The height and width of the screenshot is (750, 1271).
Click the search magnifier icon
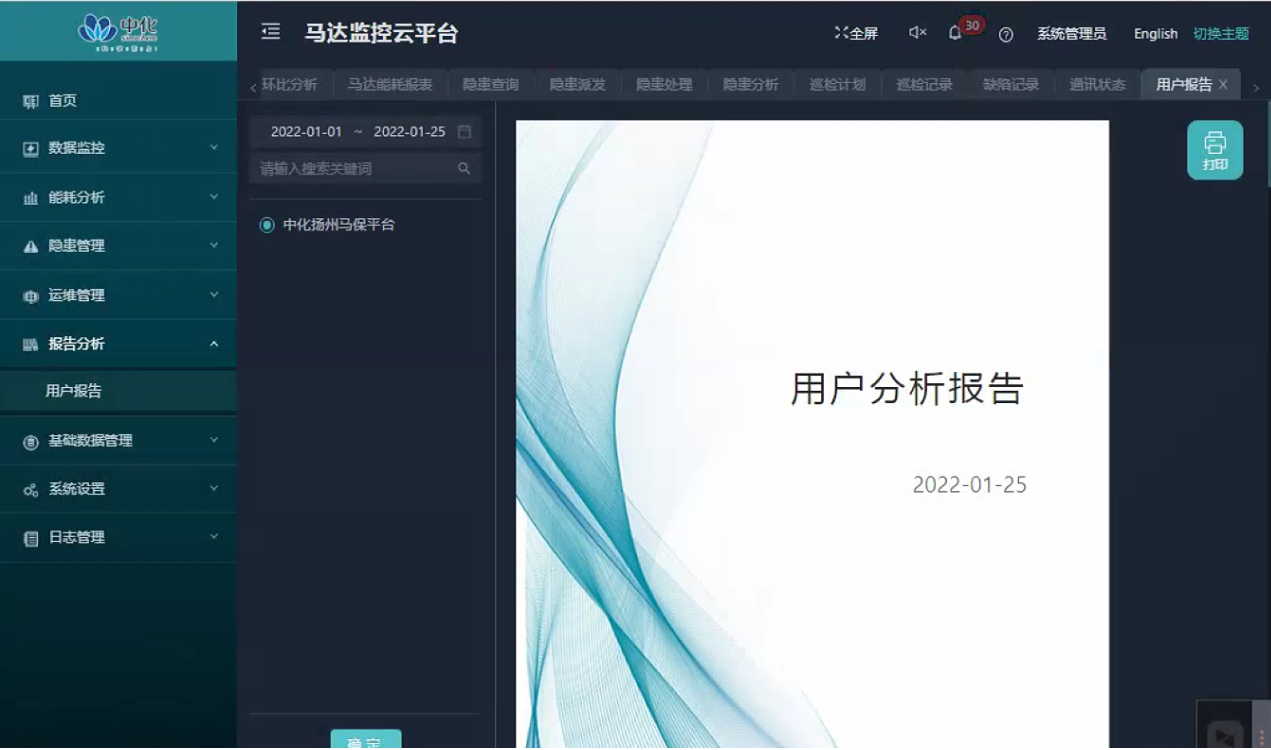click(x=464, y=169)
